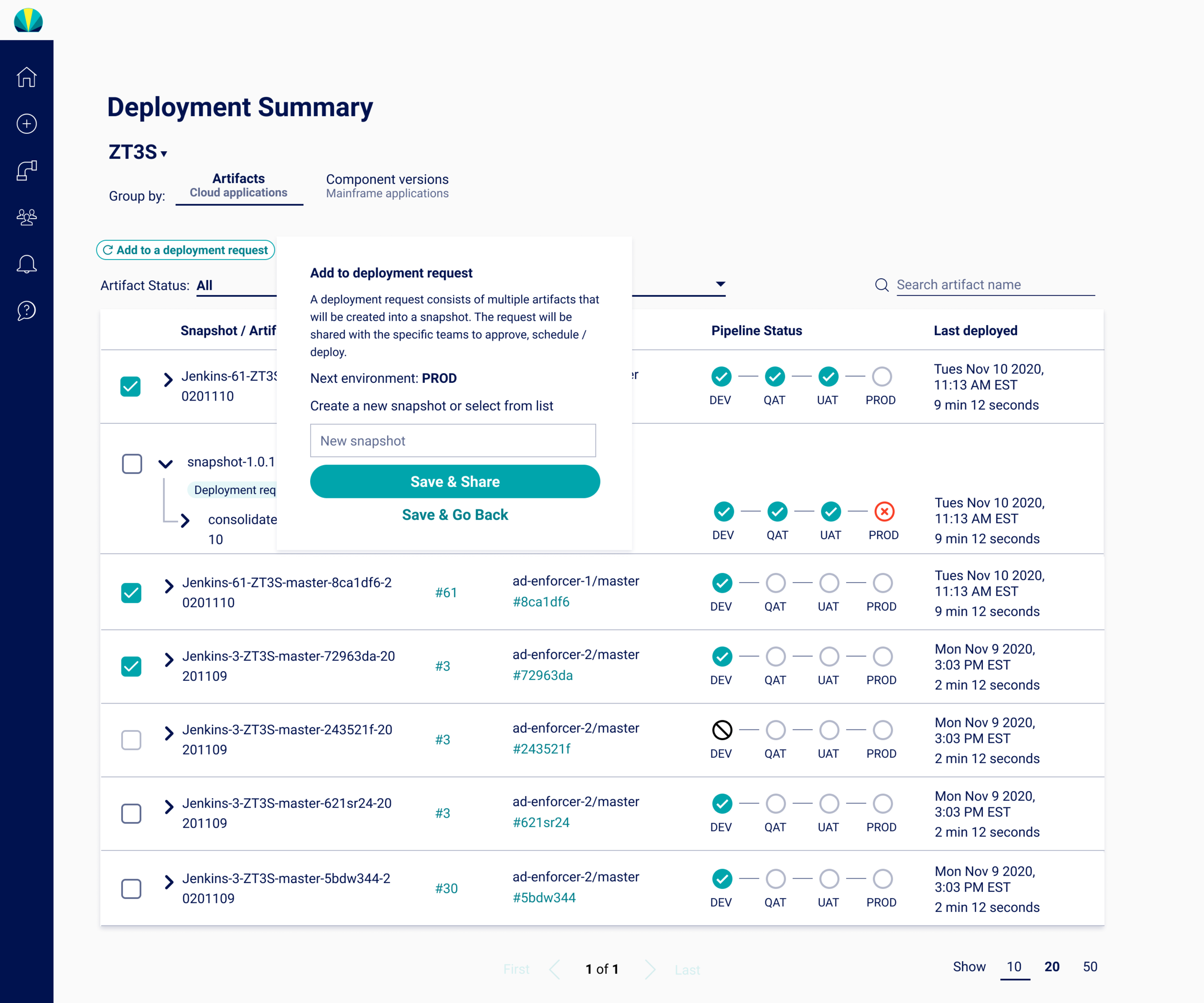
Task: Click DEV check icon in 621sr24 row
Action: (722, 804)
